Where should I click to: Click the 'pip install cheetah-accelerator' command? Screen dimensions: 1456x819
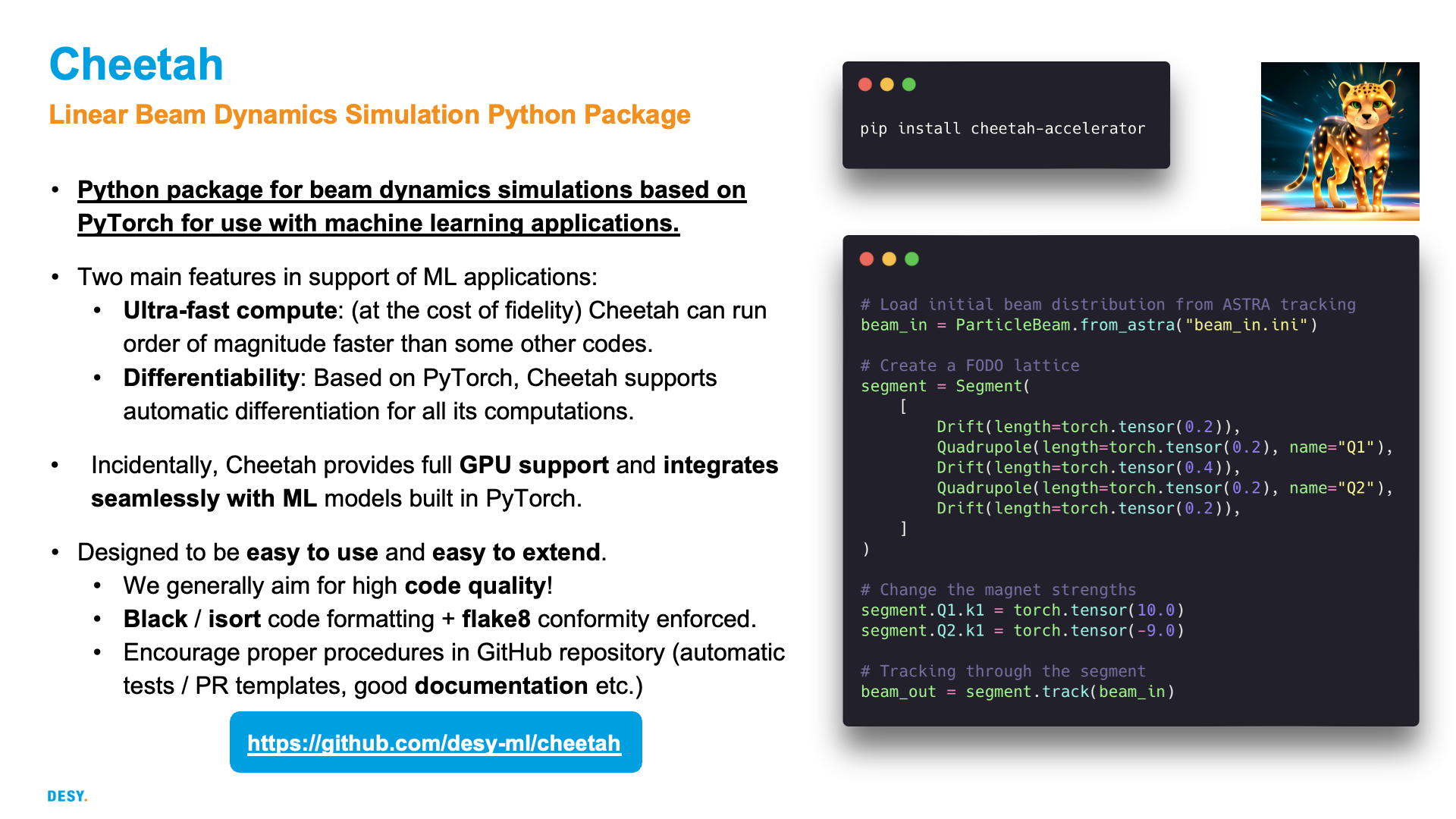pyautogui.click(x=1003, y=129)
